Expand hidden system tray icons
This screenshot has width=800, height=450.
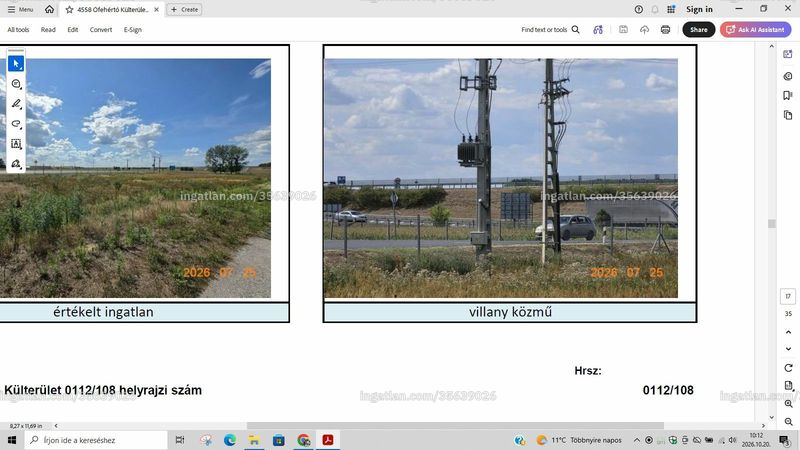coord(637,440)
